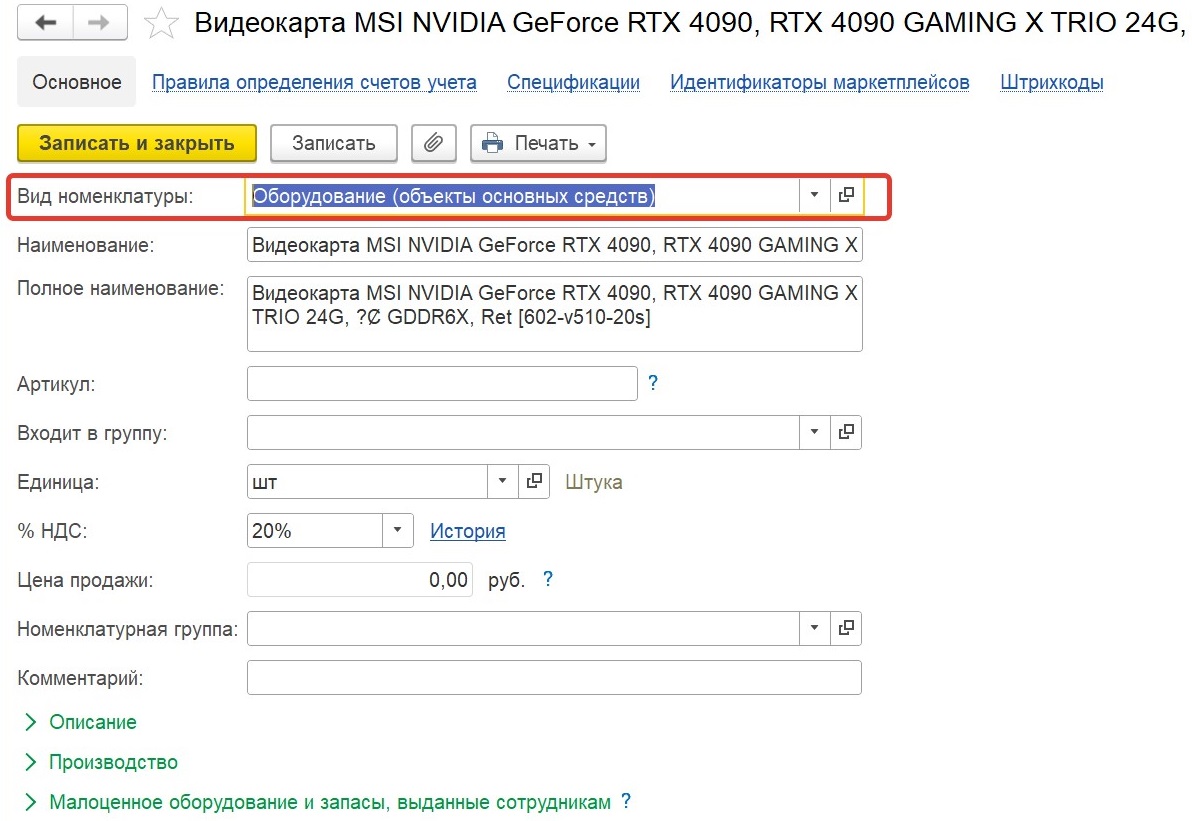Open the НДС История link
Screen dimensions: 1192x821
[x=468, y=531]
